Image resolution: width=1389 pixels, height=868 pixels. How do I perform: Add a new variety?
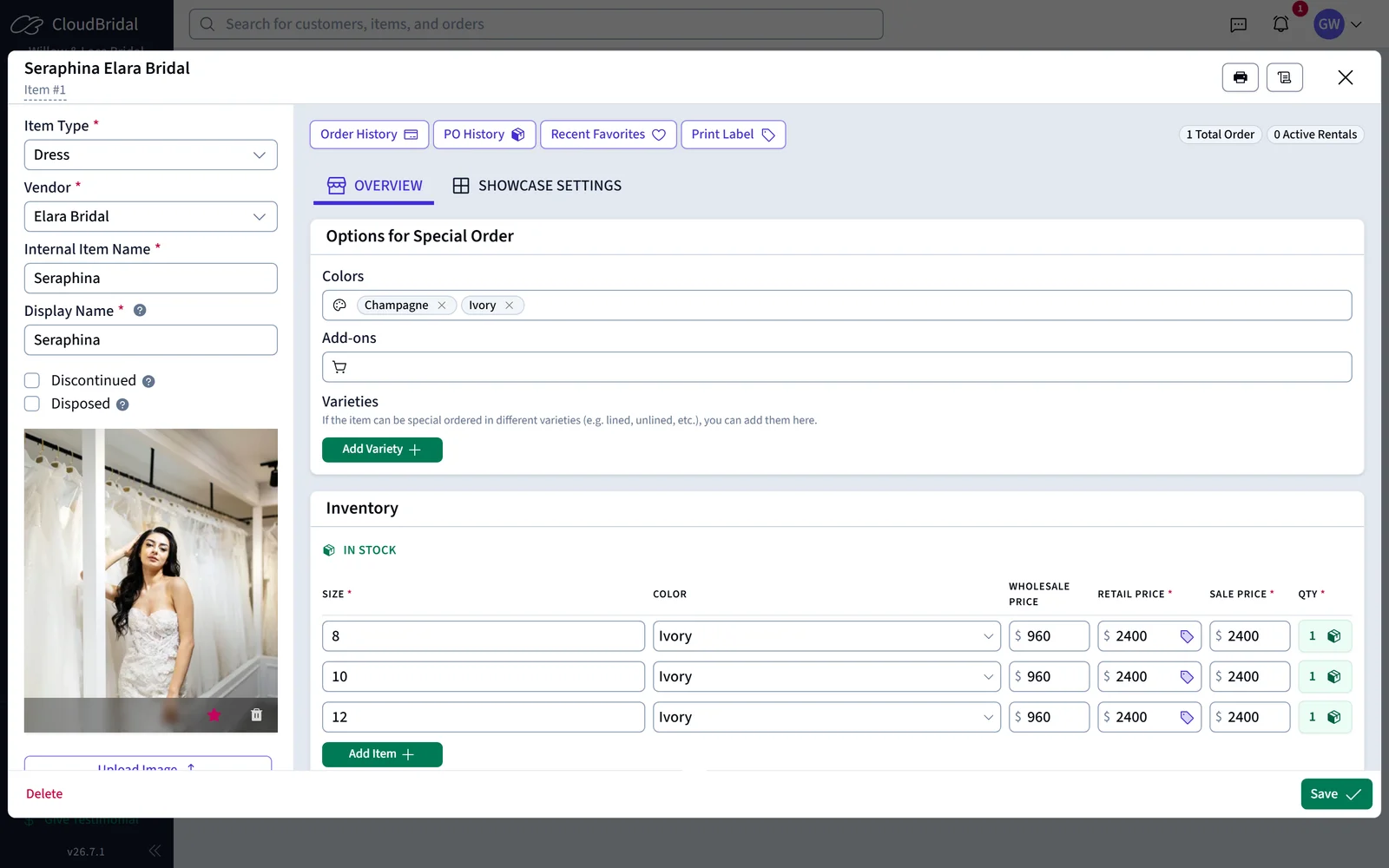(x=382, y=450)
